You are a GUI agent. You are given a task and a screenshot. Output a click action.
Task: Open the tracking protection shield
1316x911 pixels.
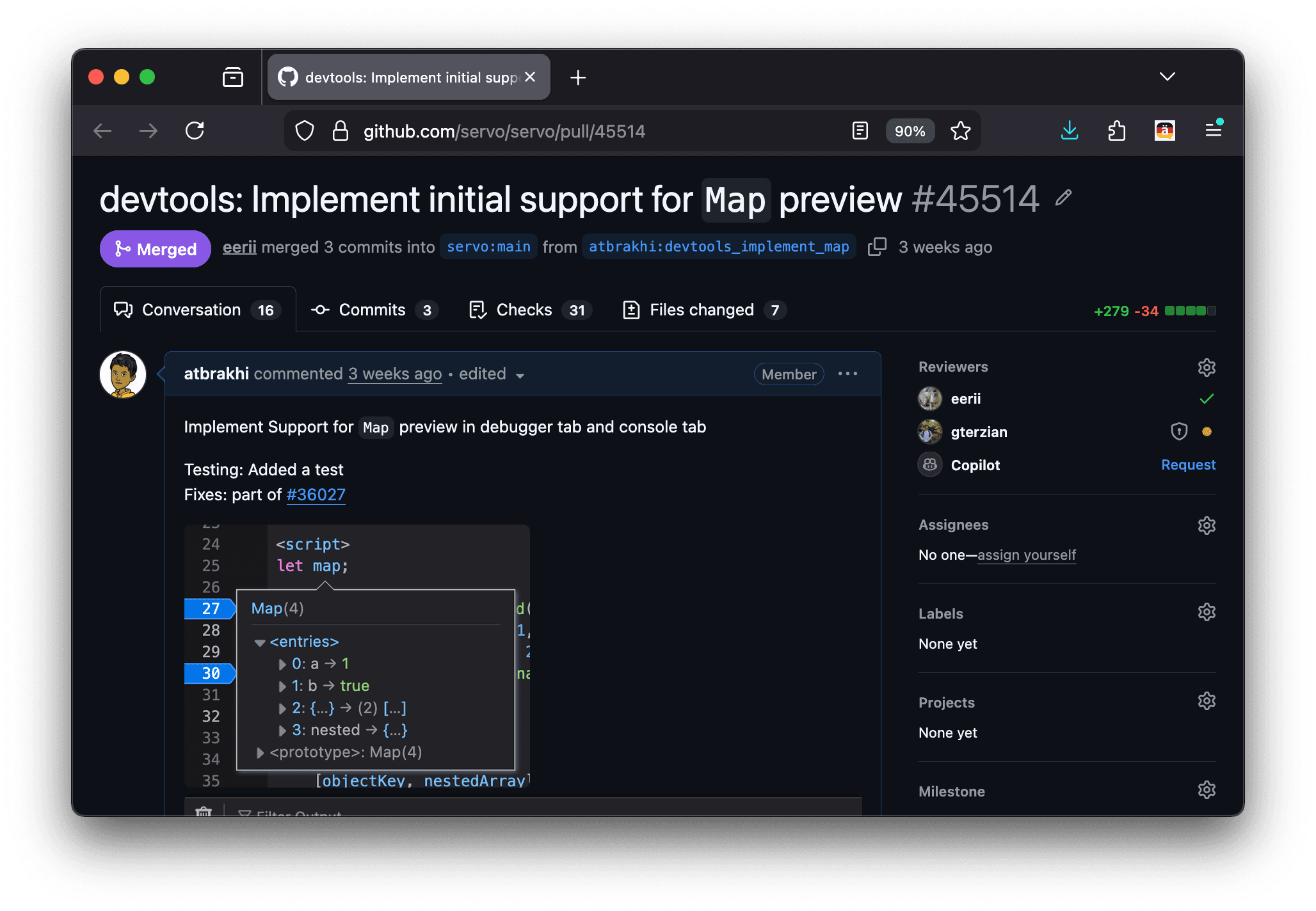coord(305,131)
